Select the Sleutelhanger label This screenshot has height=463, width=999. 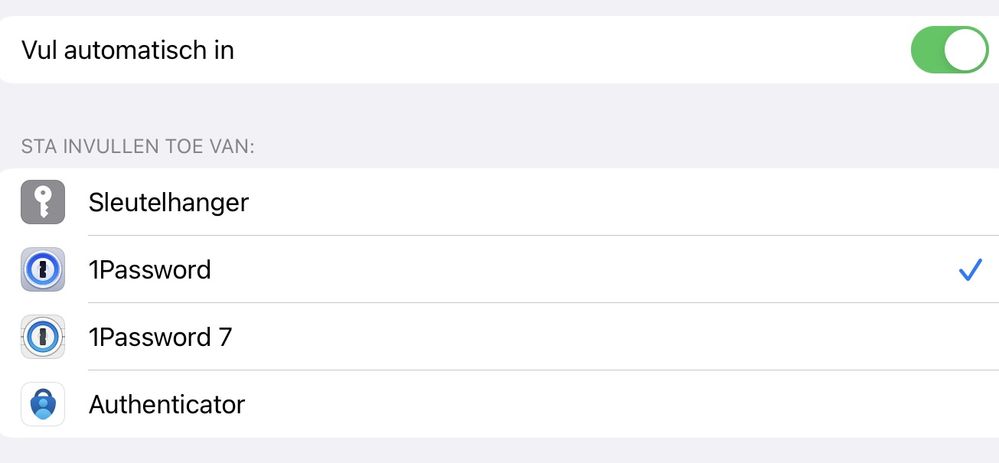point(168,203)
